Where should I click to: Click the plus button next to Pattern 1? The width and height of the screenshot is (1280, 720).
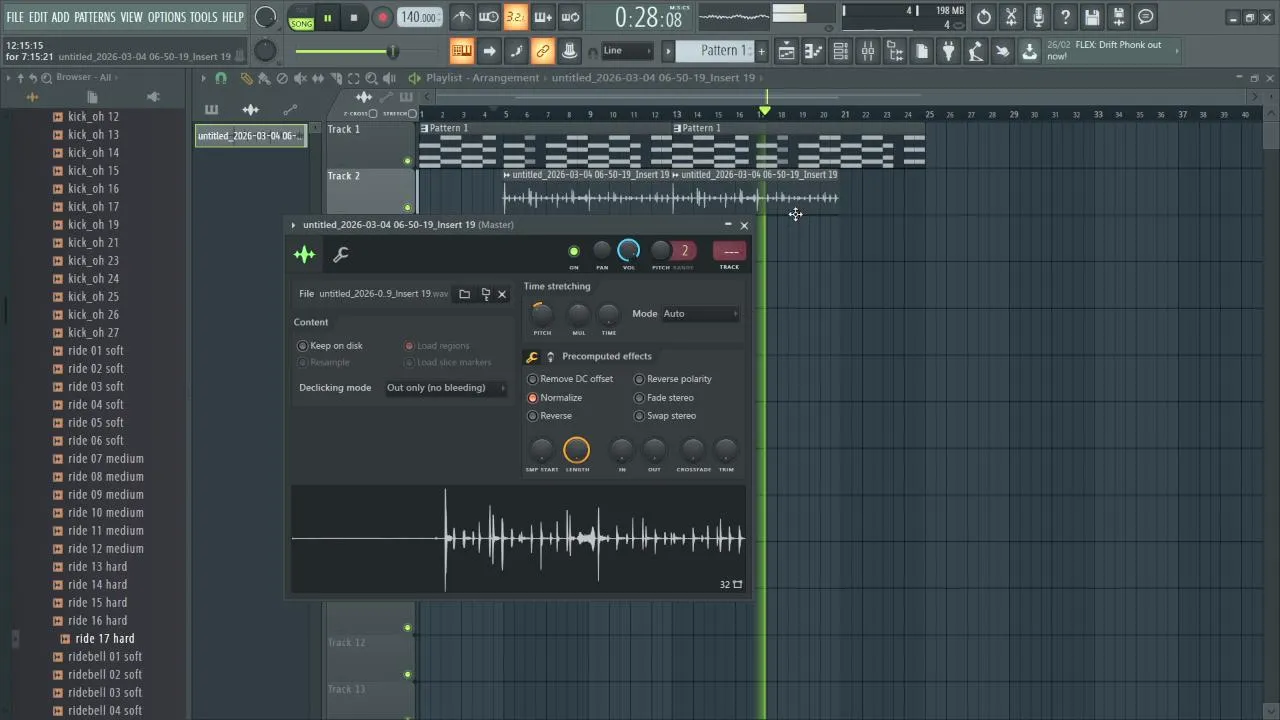[761, 51]
